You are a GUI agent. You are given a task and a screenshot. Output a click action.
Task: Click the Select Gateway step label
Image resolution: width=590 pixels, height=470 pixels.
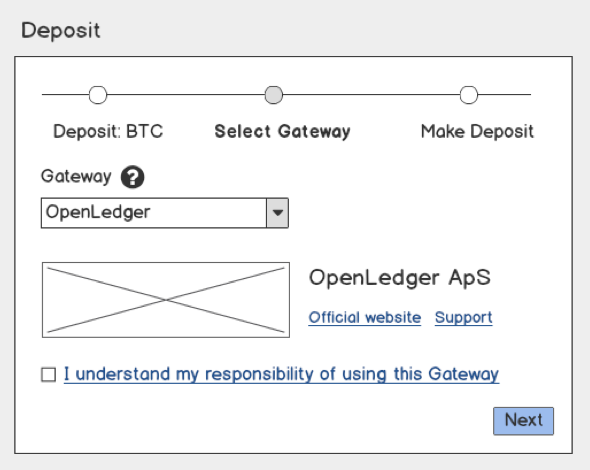(282, 132)
